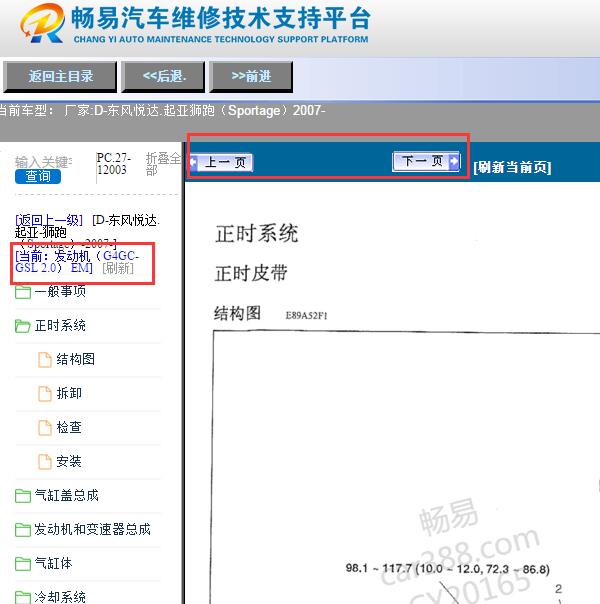Click the page icon beside 结构图
Image resolution: width=600 pixels, height=604 pixels.
tap(45, 360)
